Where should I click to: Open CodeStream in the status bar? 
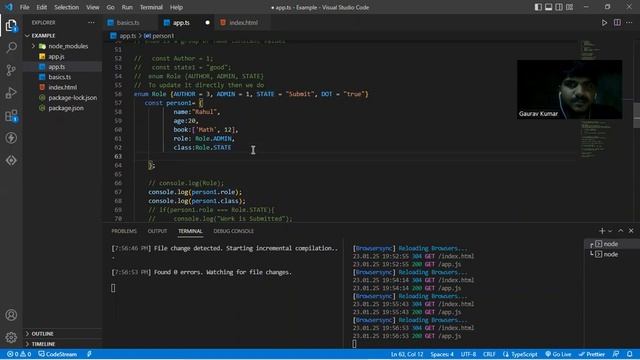pos(58,354)
